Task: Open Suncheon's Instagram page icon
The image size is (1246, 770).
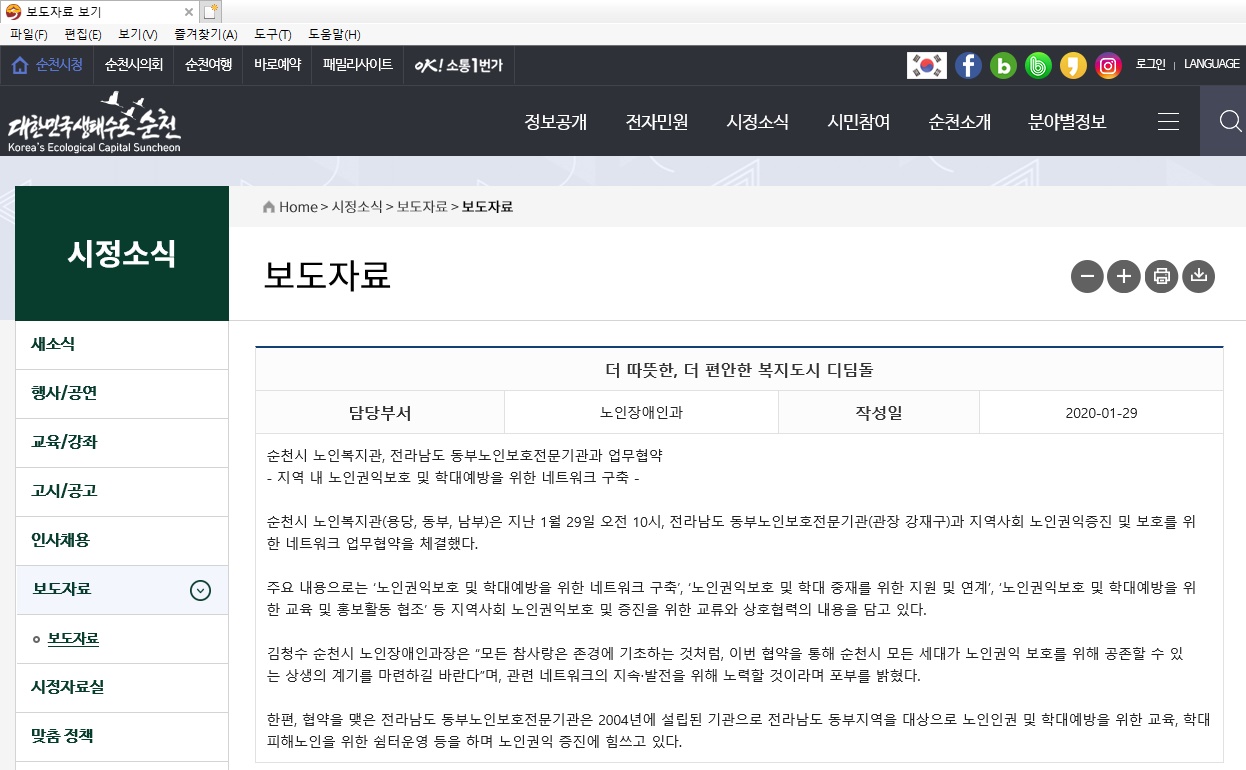Action: point(1108,66)
